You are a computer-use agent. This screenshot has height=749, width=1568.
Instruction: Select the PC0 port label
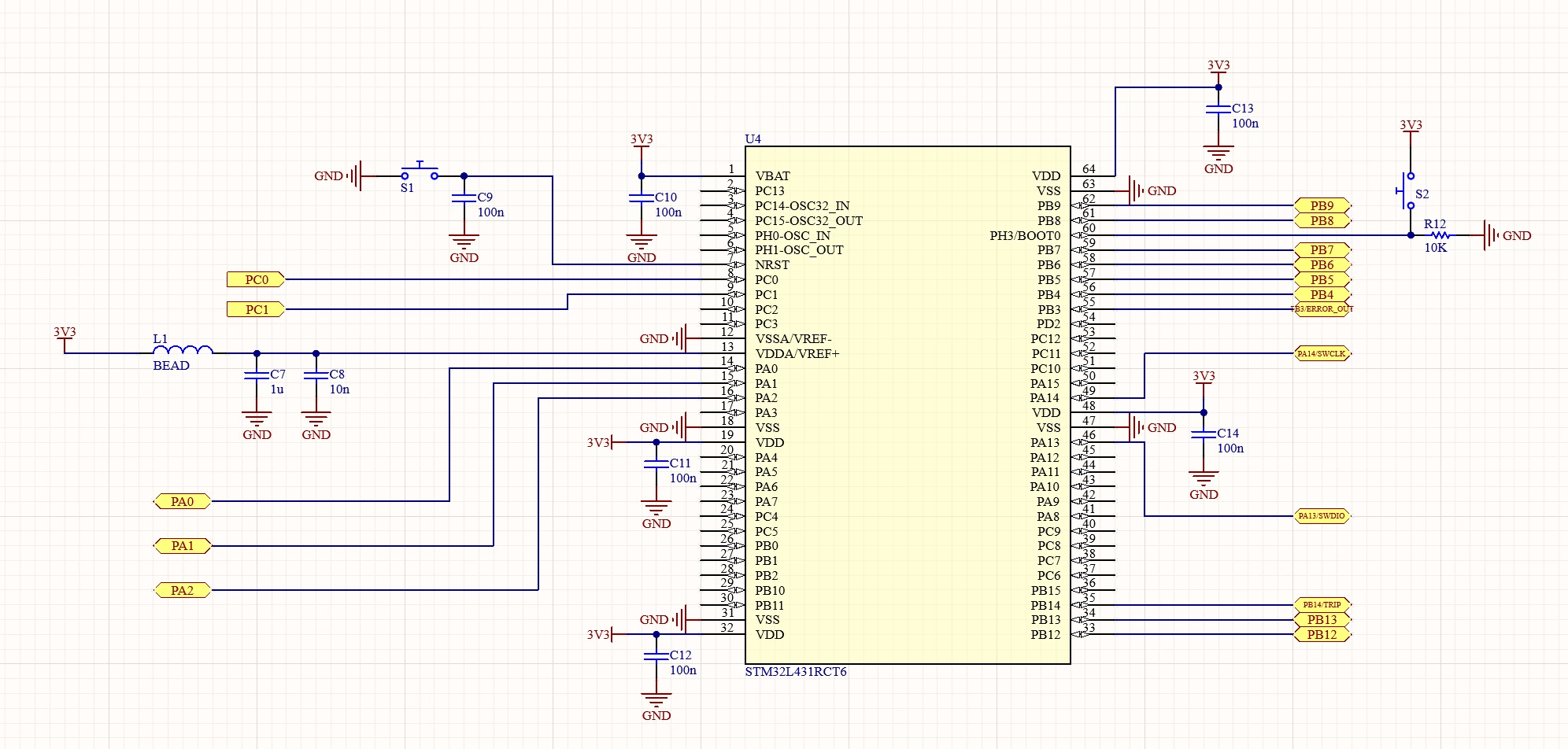(256, 279)
